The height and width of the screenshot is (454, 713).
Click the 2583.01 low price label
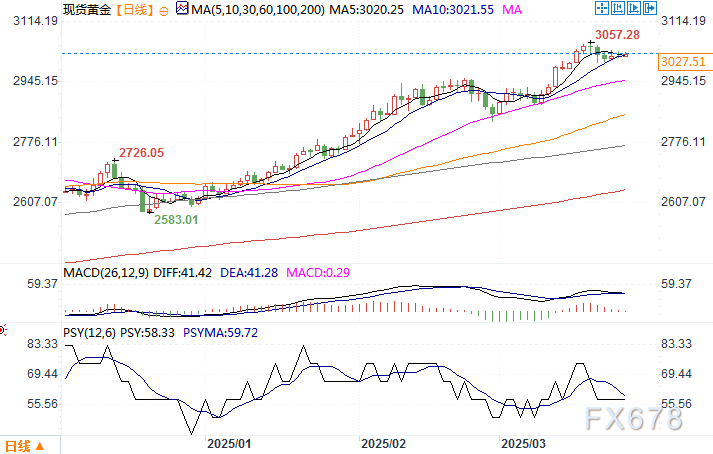176,220
